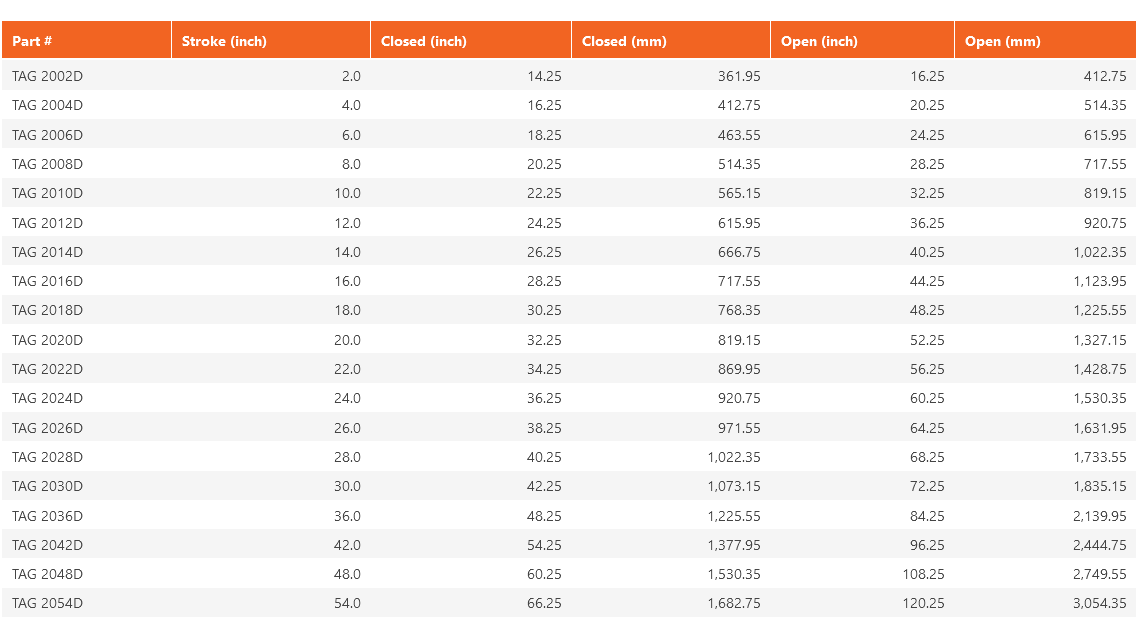This screenshot has width=1136, height=627.
Task: Click the Part # column header
Action: click(32, 41)
